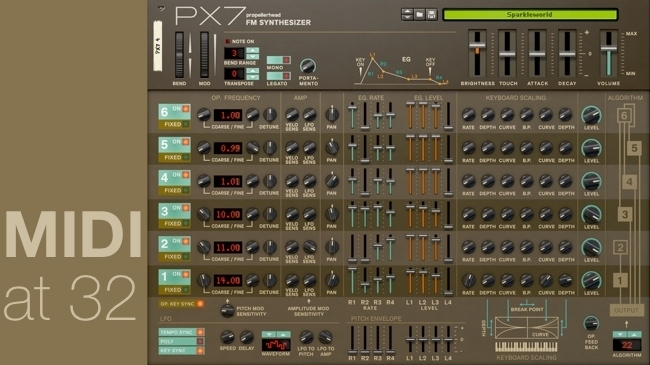Decrease Bend Range with the down arrow
Screen dimensions: 650x365
(252, 56)
